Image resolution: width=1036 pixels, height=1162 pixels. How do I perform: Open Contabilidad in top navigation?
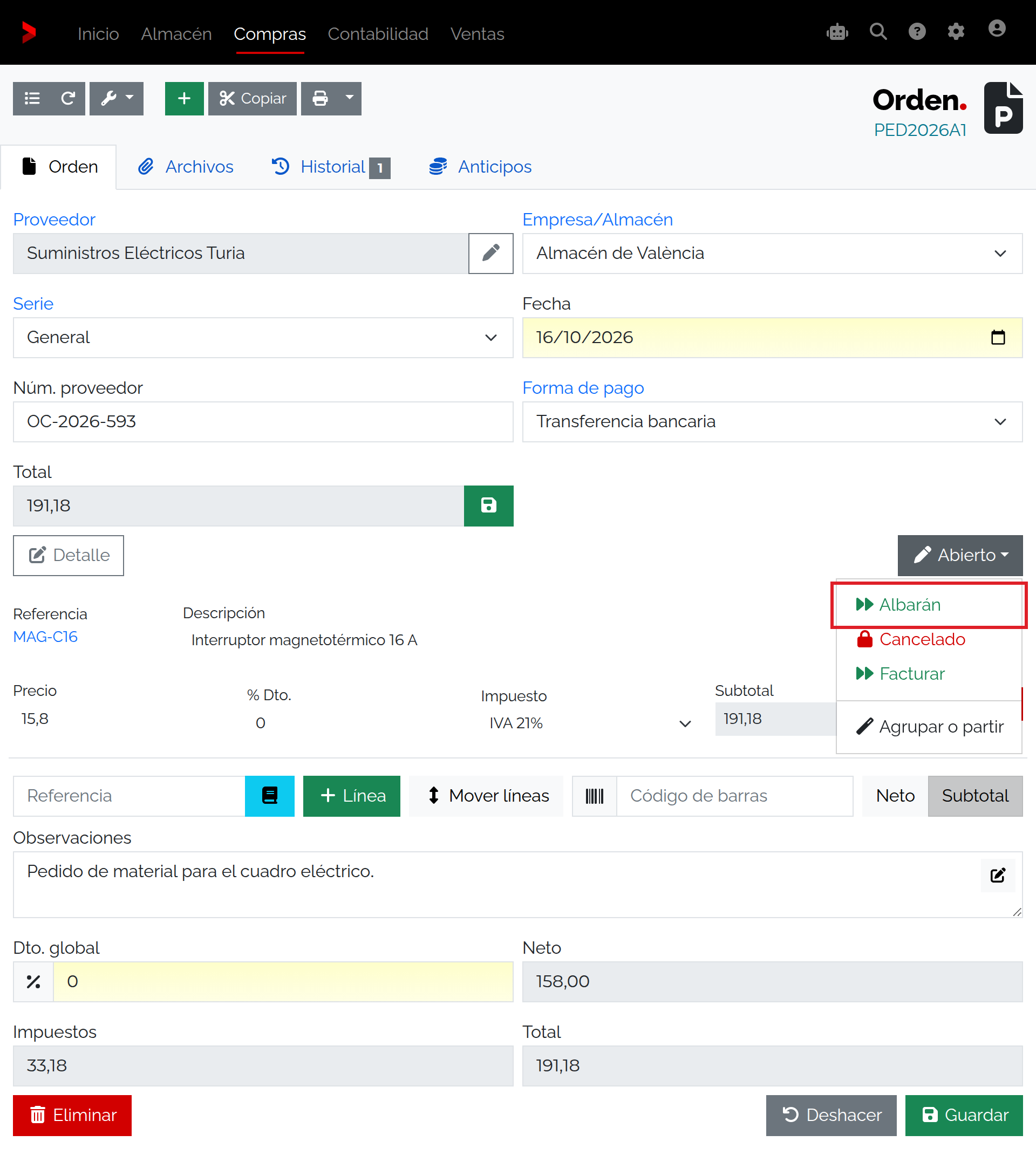[x=378, y=33]
